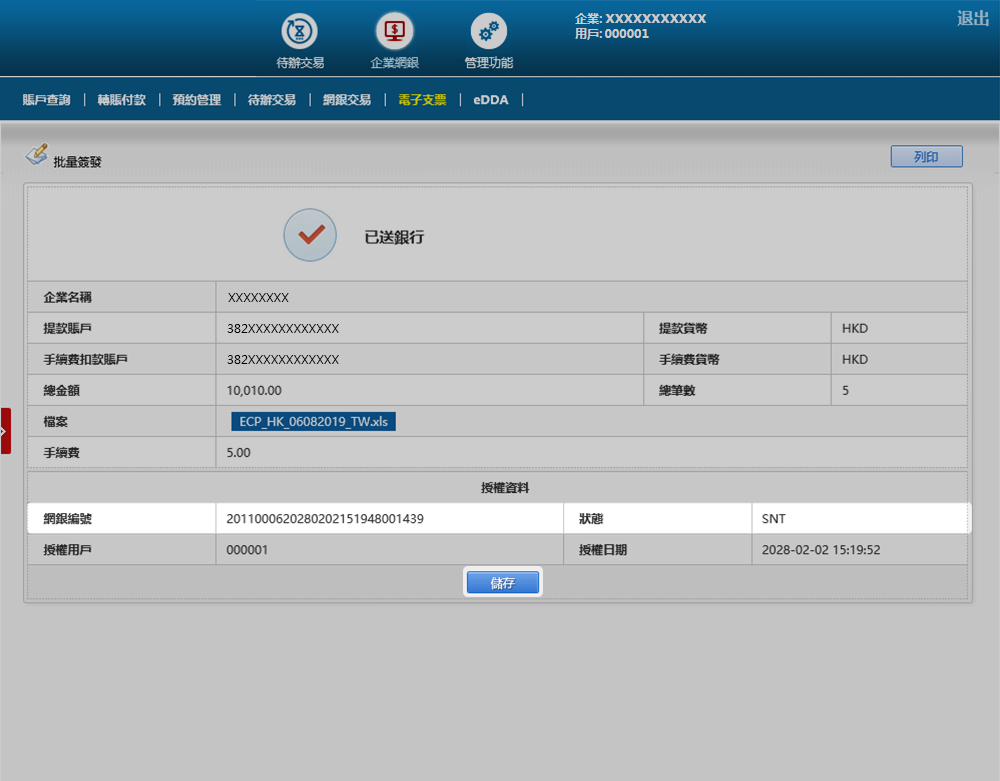The width and height of the screenshot is (1000, 781).
Task: Open the 網銀交易 menu
Action: pos(347,100)
